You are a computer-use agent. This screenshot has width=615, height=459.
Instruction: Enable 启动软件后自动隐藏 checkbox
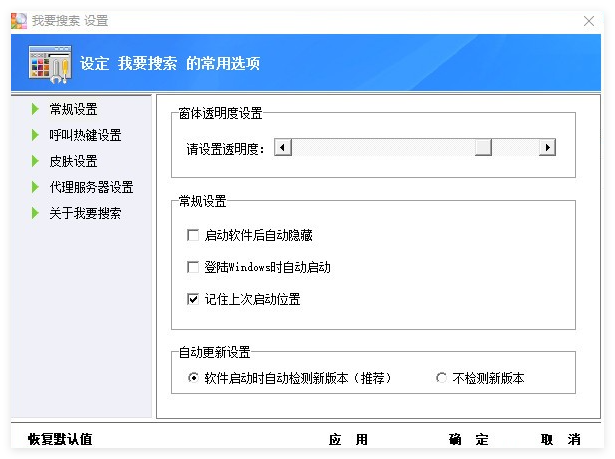pos(193,235)
